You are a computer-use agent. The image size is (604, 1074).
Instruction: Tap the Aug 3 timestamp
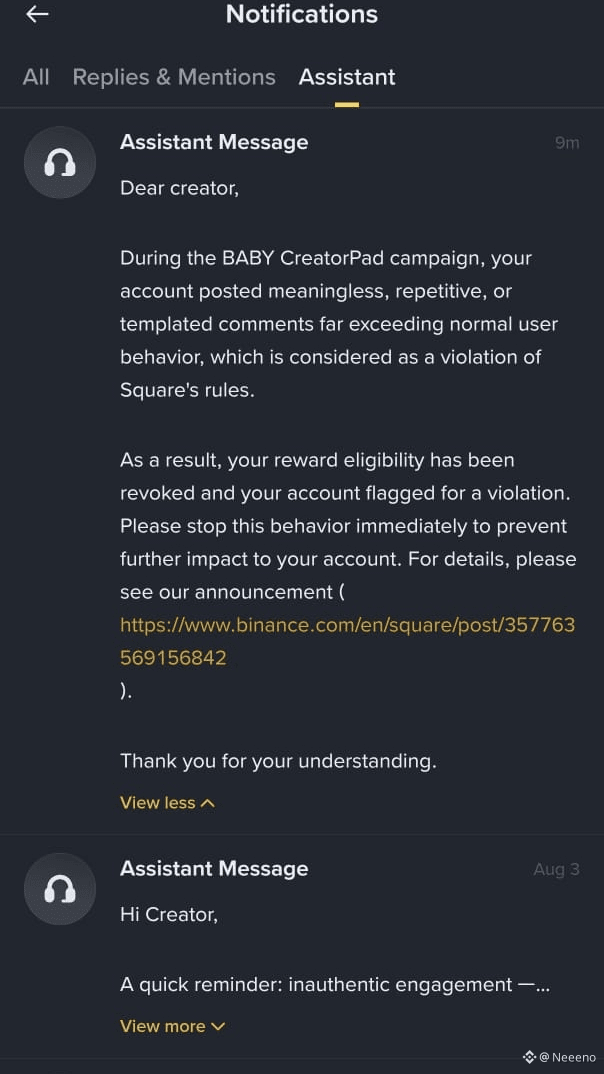556,869
